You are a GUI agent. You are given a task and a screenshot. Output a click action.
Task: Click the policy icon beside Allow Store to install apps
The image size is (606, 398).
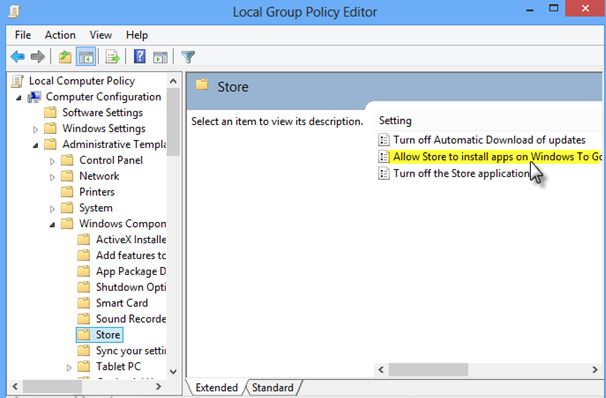pos(384,156)
